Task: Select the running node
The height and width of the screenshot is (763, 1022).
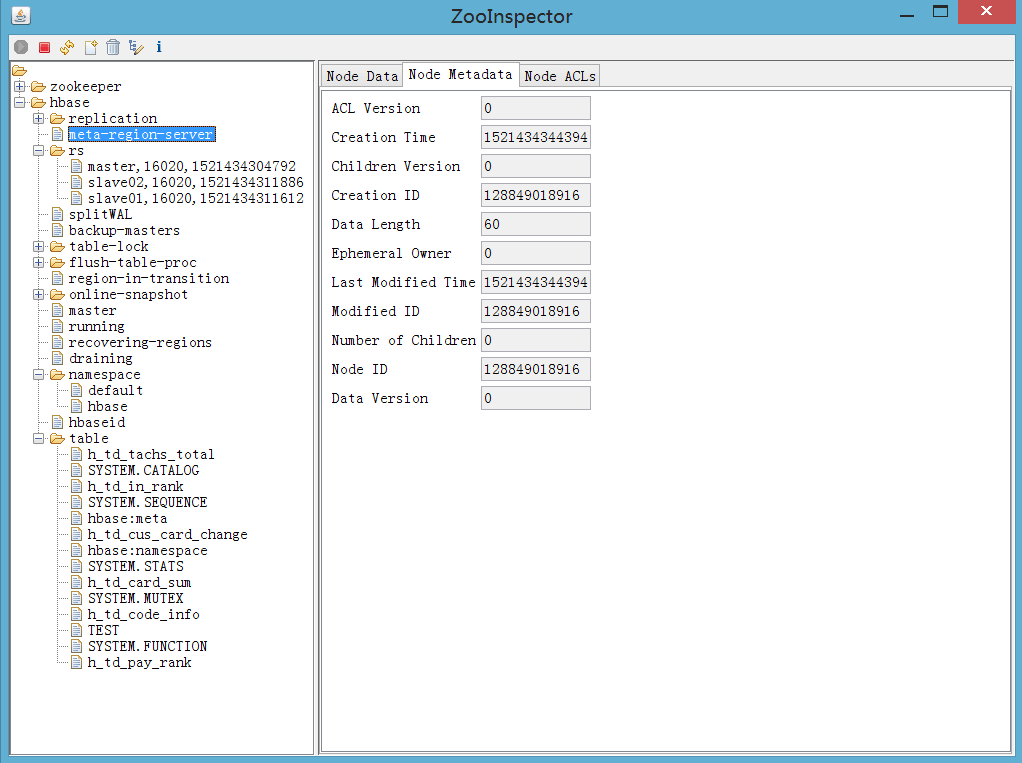Action: 96,326
